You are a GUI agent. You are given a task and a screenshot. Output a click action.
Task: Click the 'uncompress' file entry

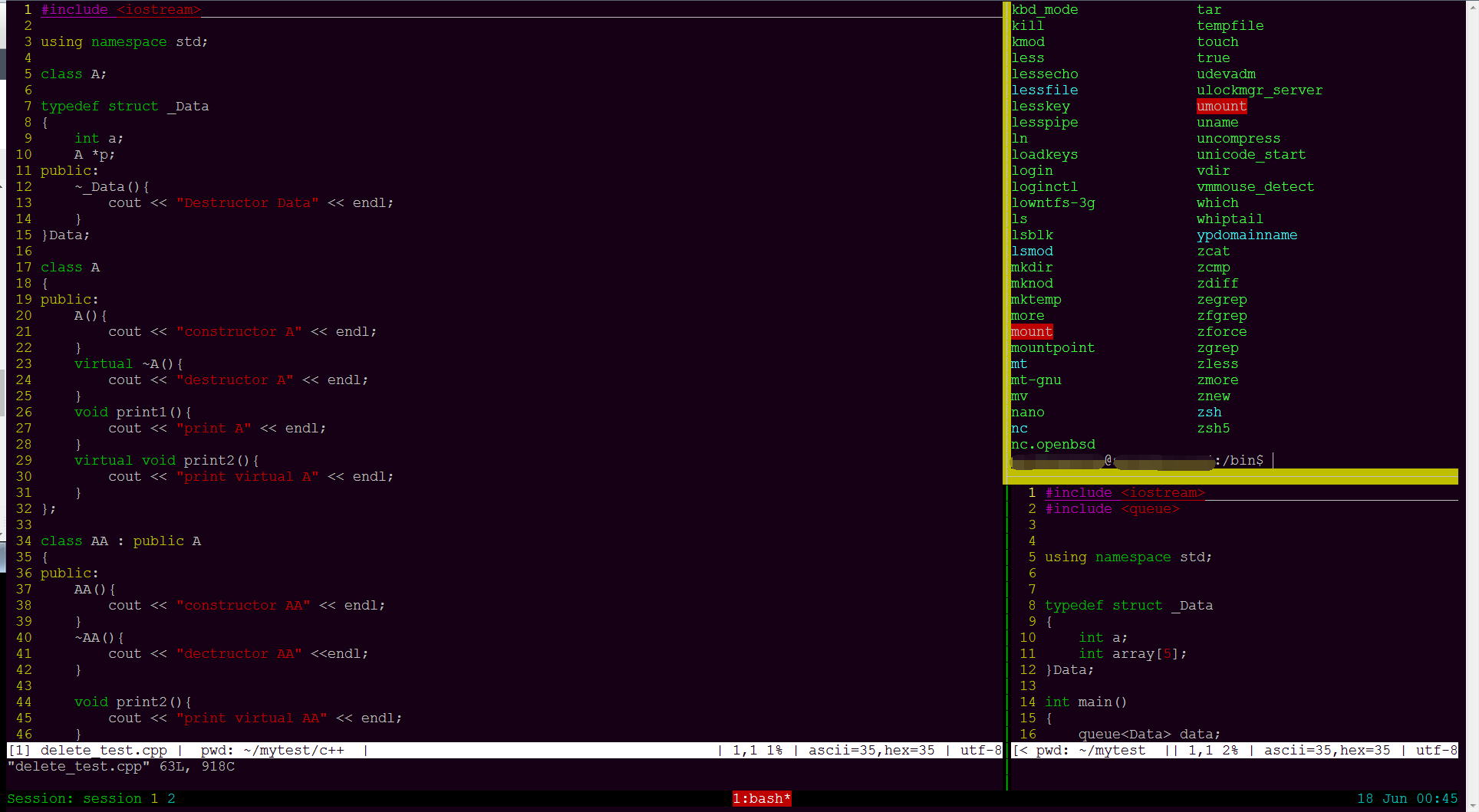click(x=1238, y=138)
